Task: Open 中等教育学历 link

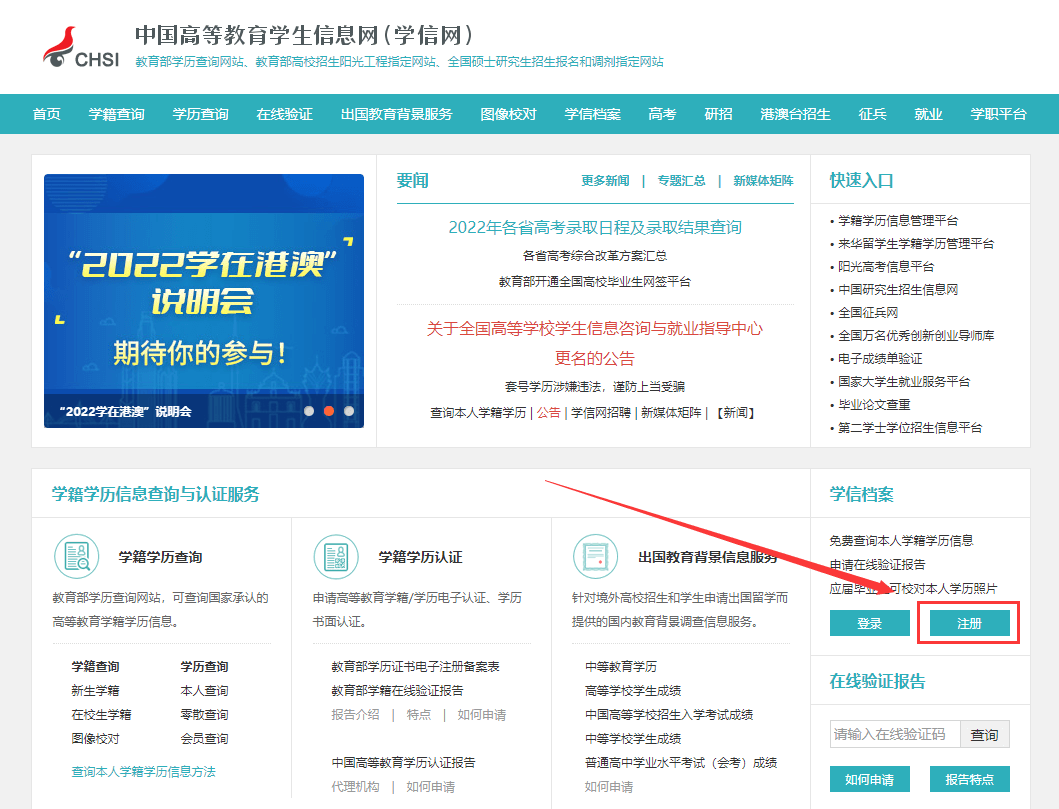Action: pos(621,667)
